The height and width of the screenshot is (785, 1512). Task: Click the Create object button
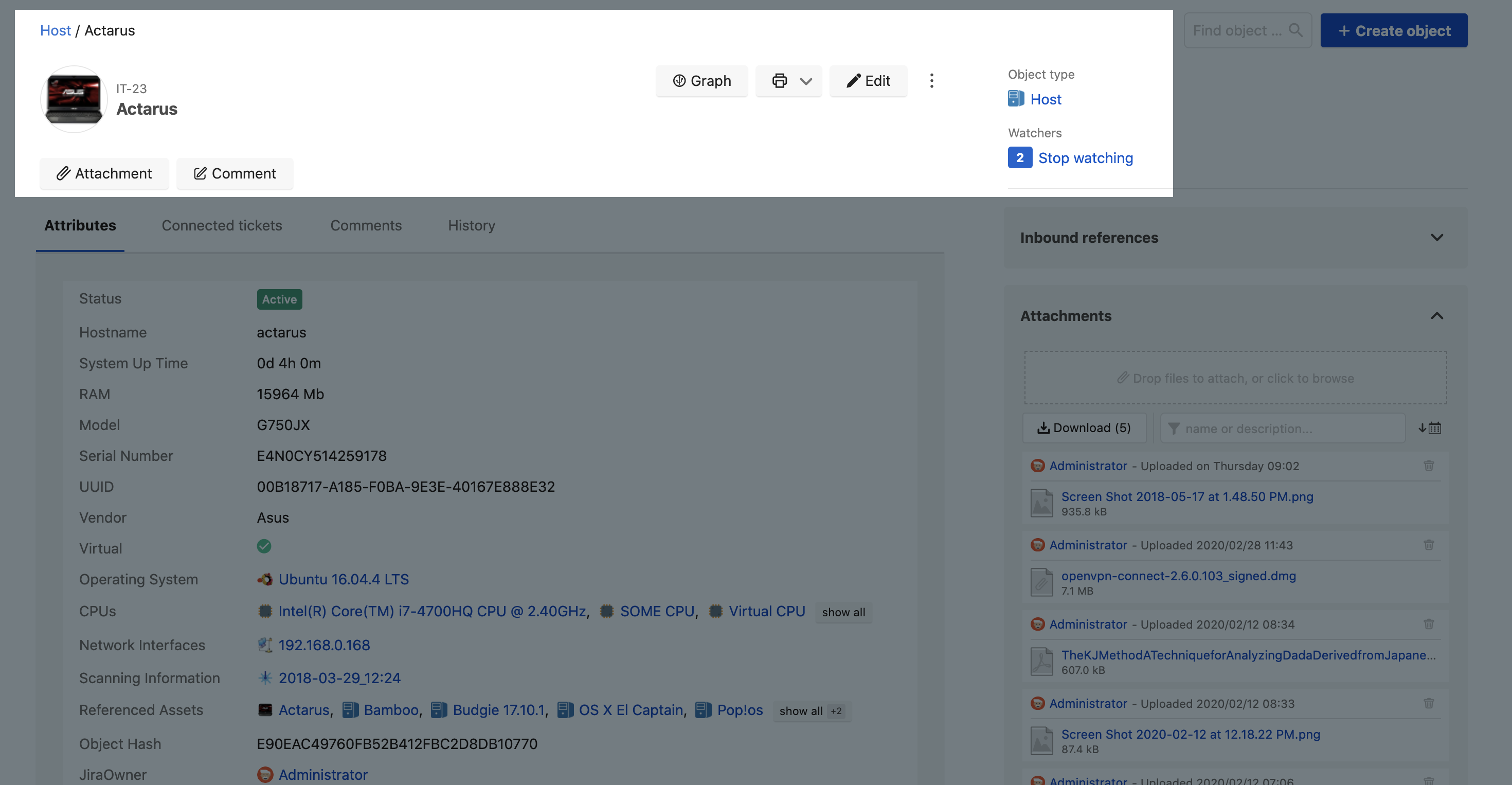coord(1393,30)
